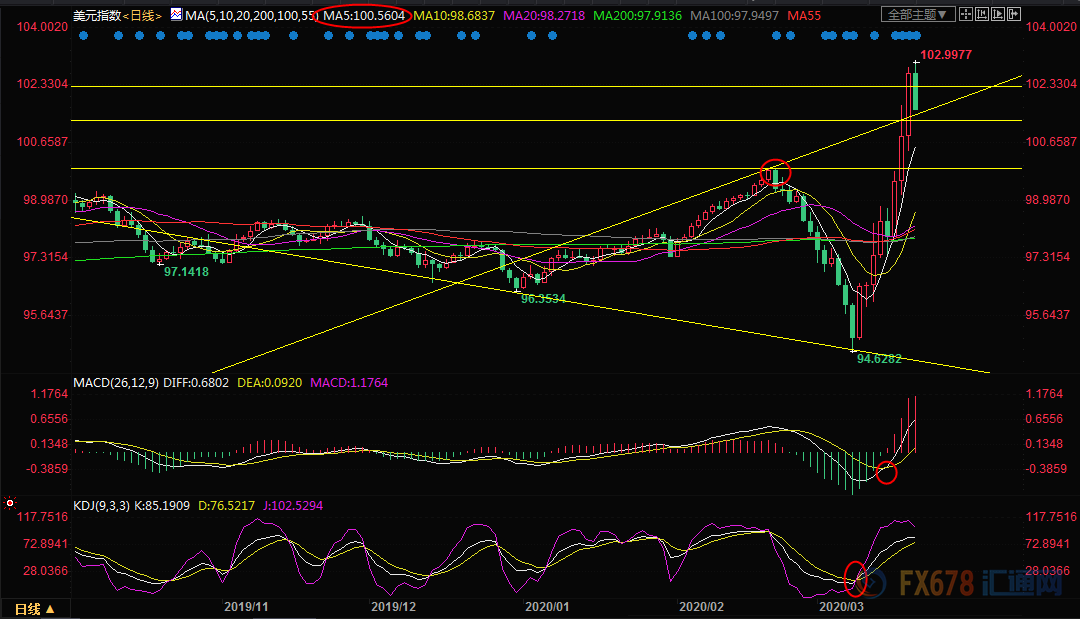Open the 全部主题 theme dropdown
This screenshot has height=619, width=1080.
pyautogui.click(x=917, y=15)
